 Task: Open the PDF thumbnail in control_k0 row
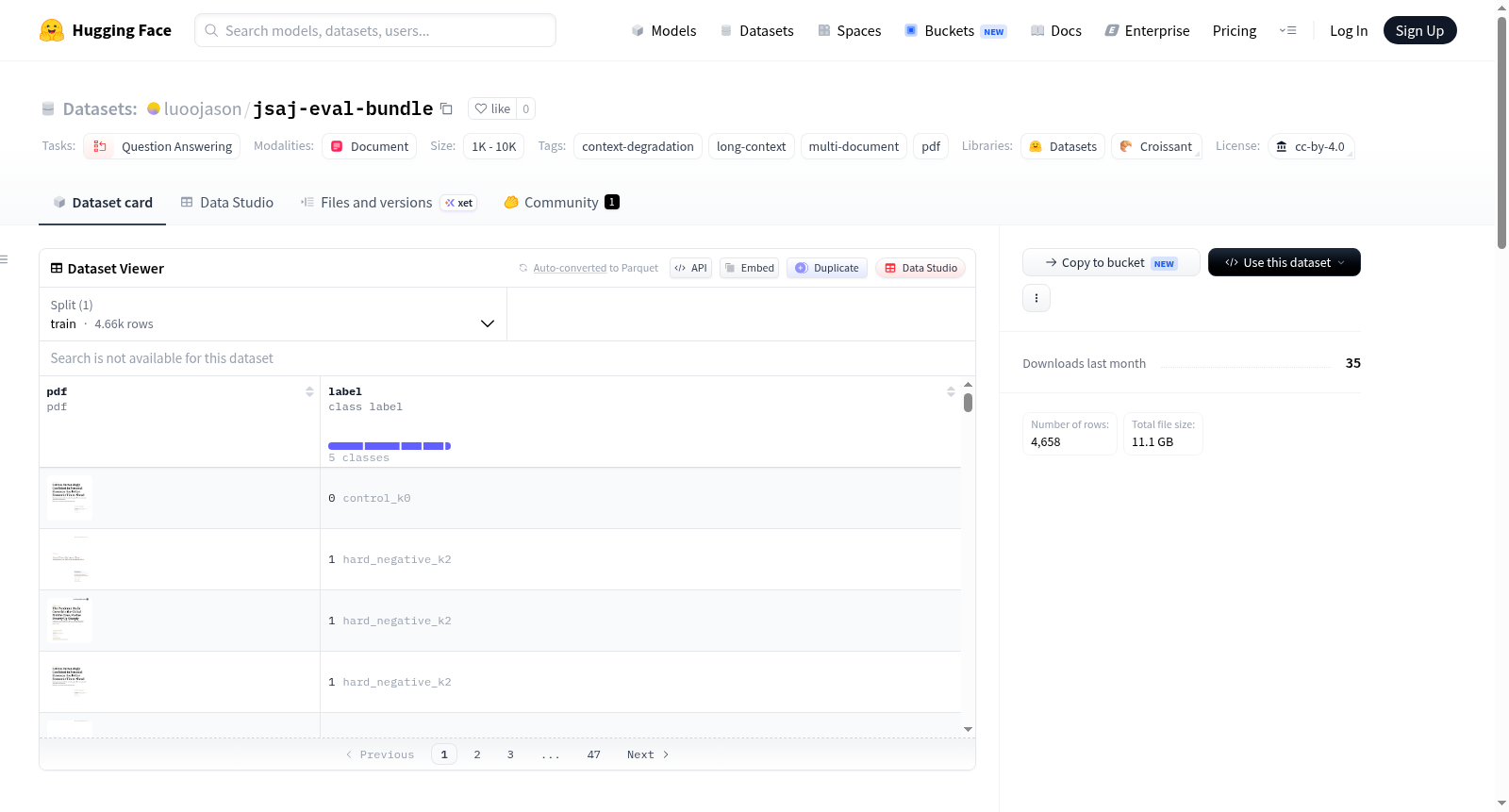[x=70, y=497]
